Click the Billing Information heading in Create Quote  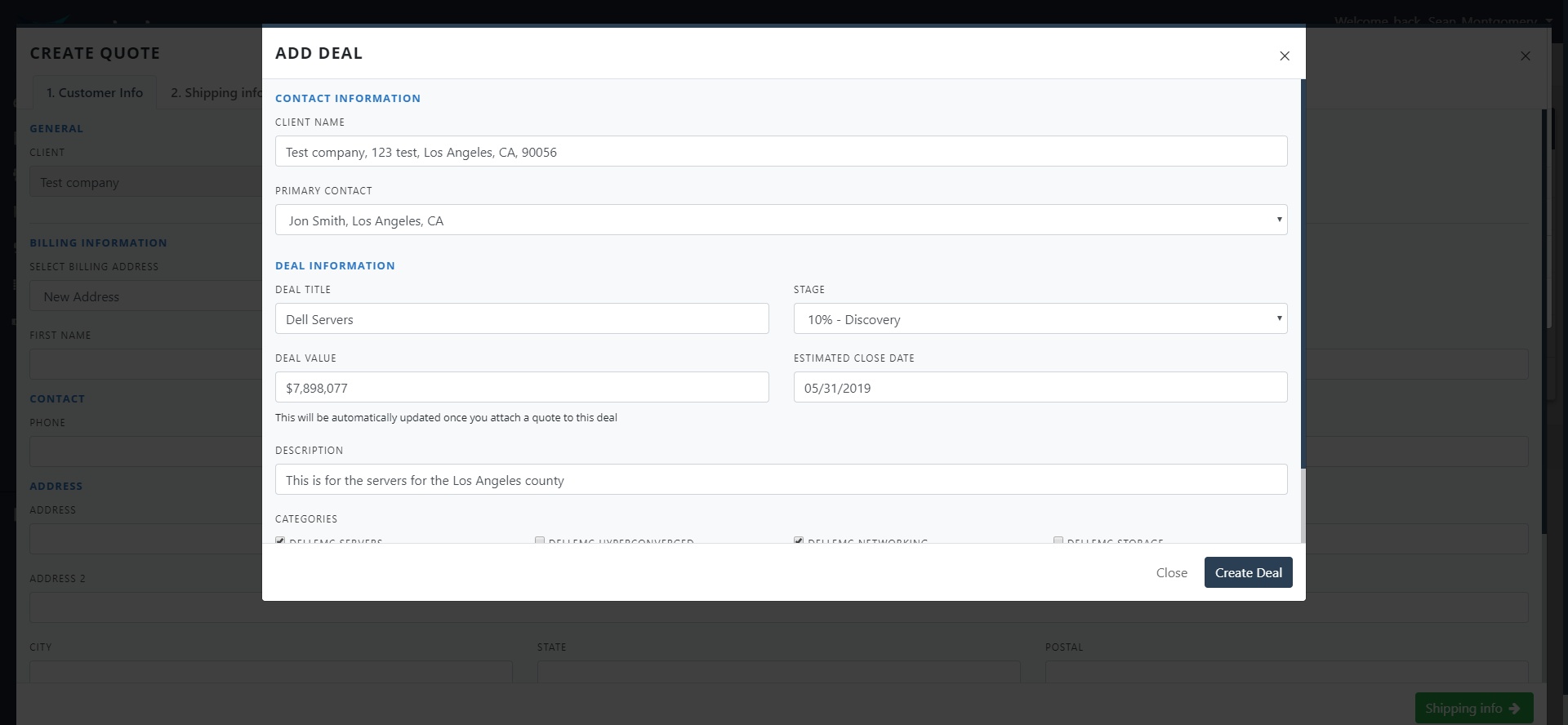98,242
